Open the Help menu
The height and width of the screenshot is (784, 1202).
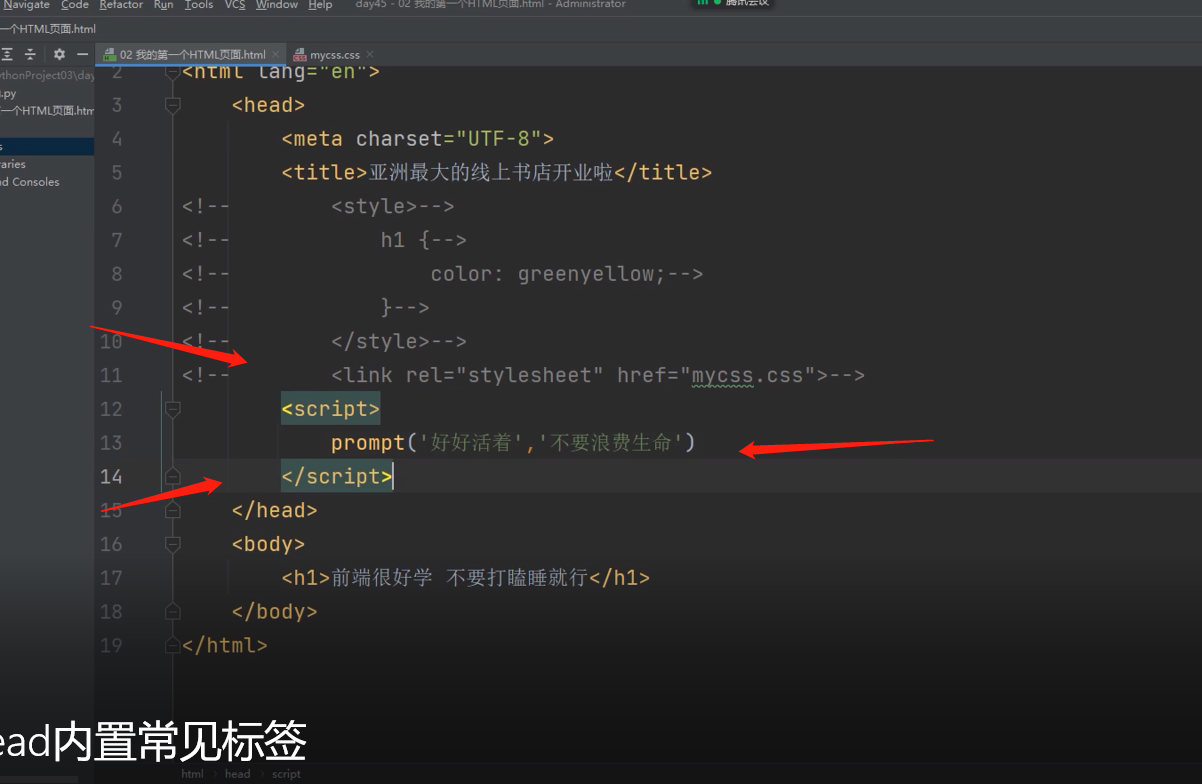(x=320, y=5)
